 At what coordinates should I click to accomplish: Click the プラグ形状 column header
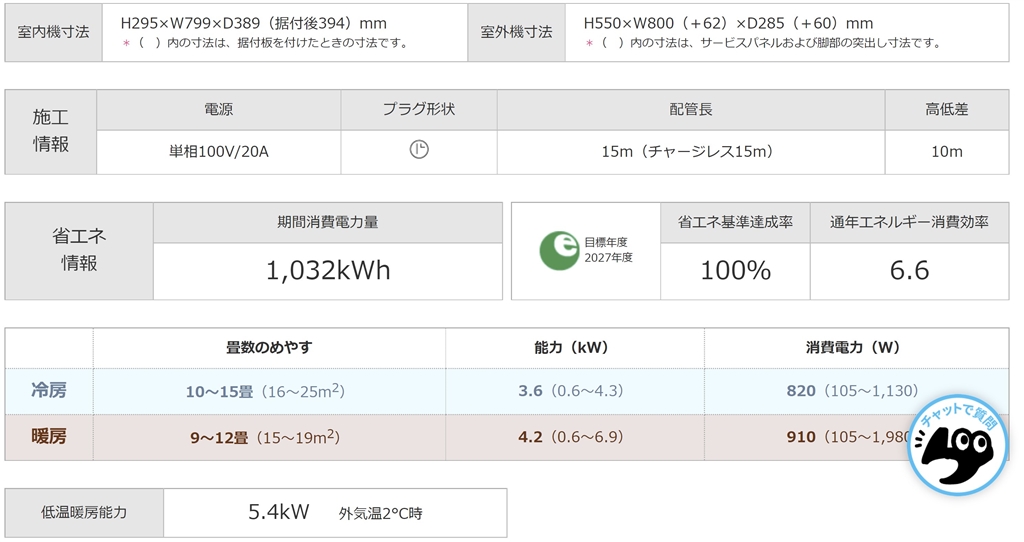pos(418,109)
